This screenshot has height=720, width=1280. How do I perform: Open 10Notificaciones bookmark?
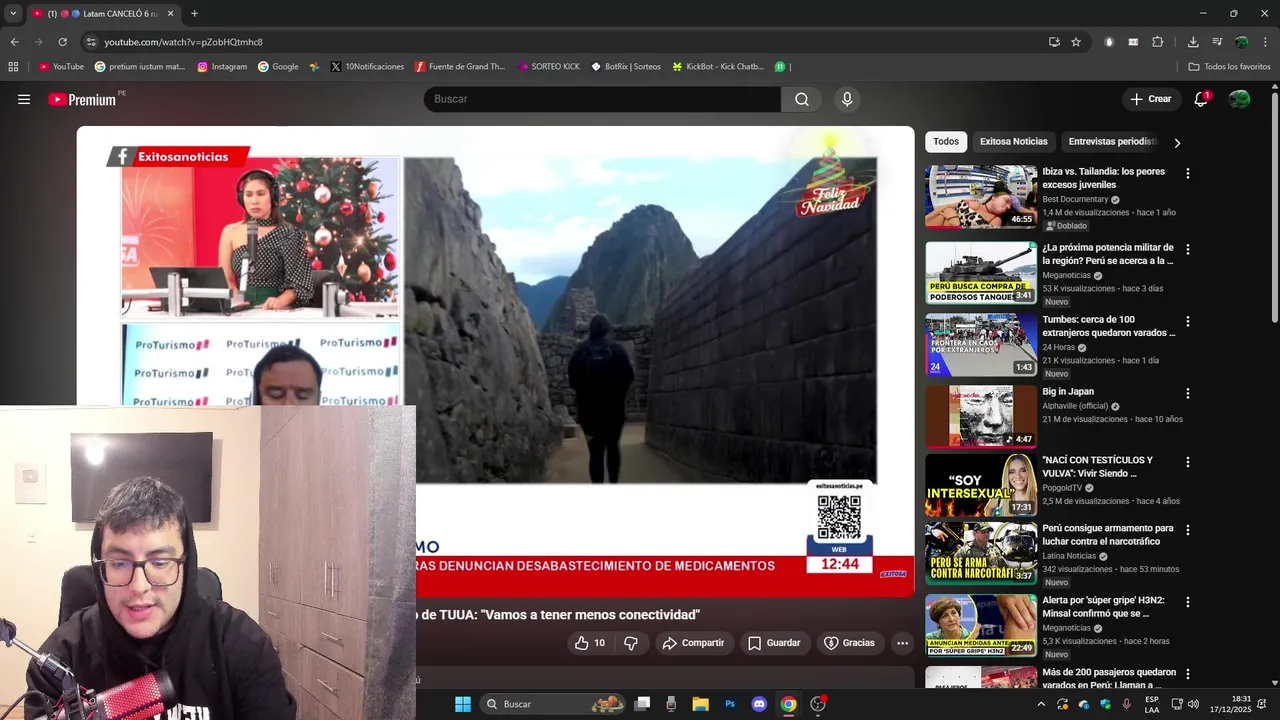click(x=367, y=67)
